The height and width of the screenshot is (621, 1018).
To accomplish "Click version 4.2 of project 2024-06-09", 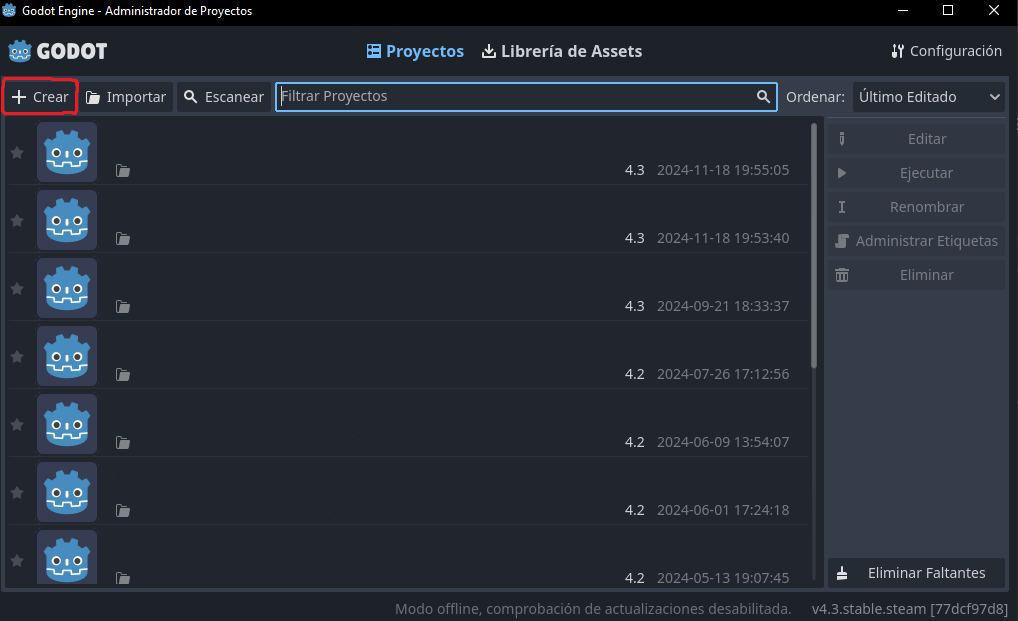I will [x=634, y=443].
